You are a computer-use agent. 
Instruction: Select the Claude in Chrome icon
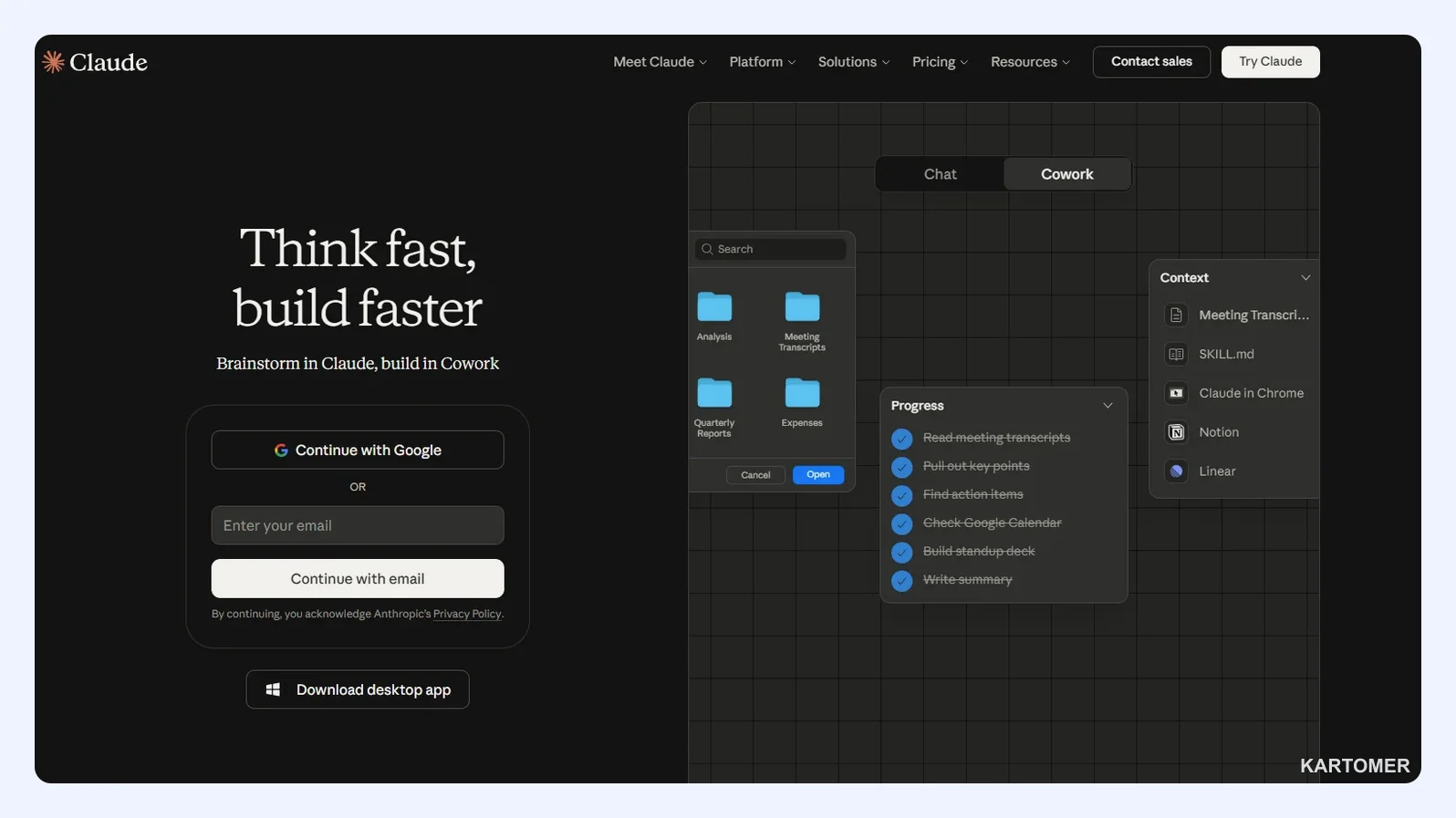pyautogui.click(x=1176, y=393)
